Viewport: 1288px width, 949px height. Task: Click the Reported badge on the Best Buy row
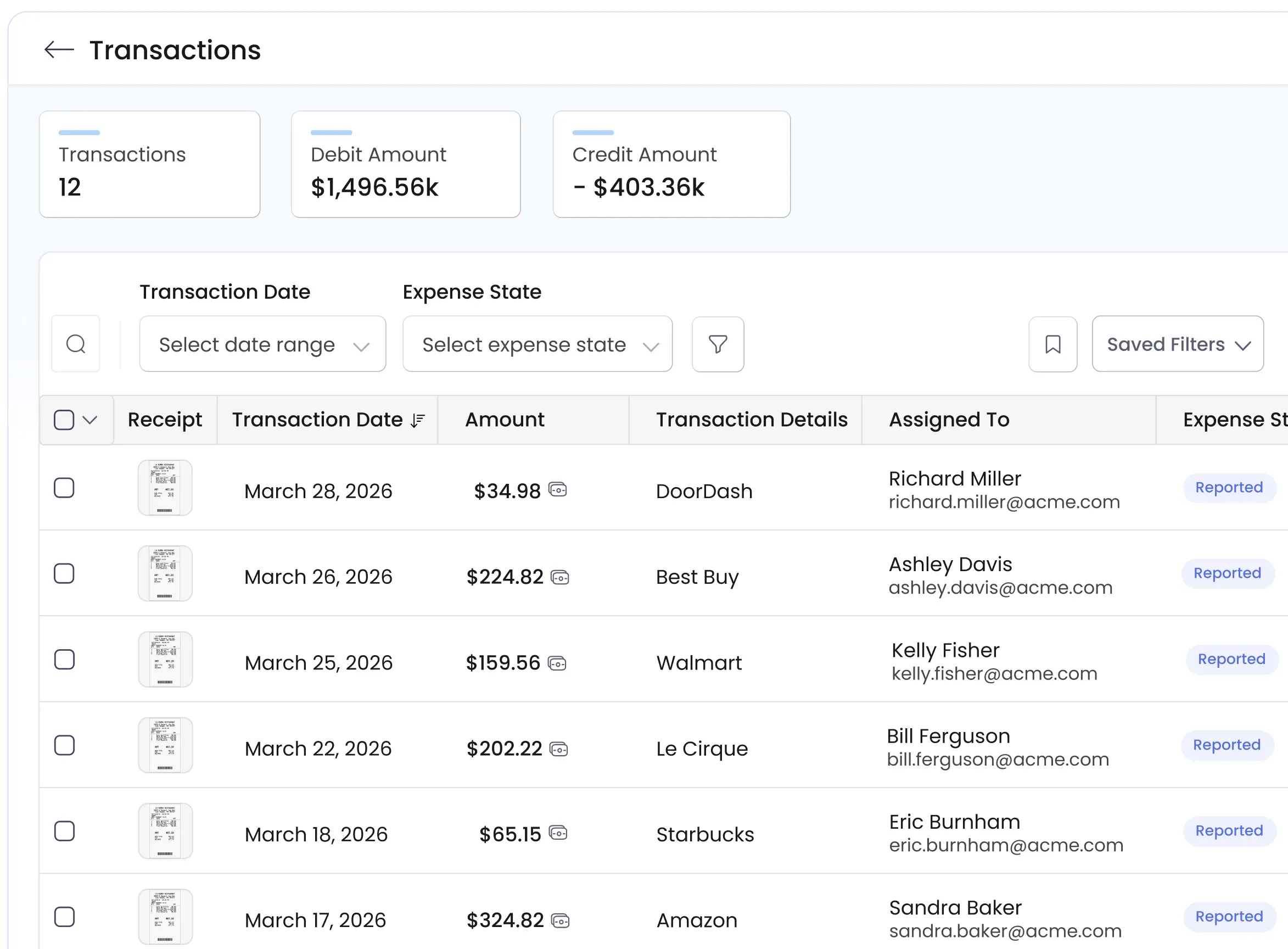click(x=1228, y=573)
